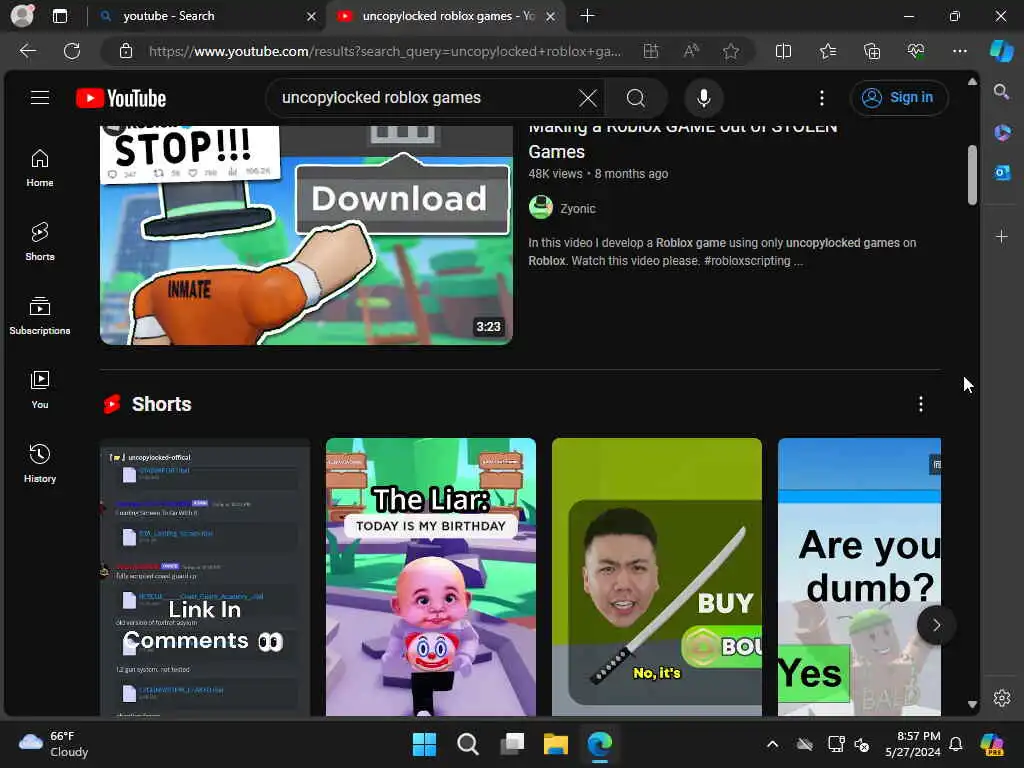Open Edge sidebar search icon
Viewport: 1024px width, 768px height.
coord(1002,91)
